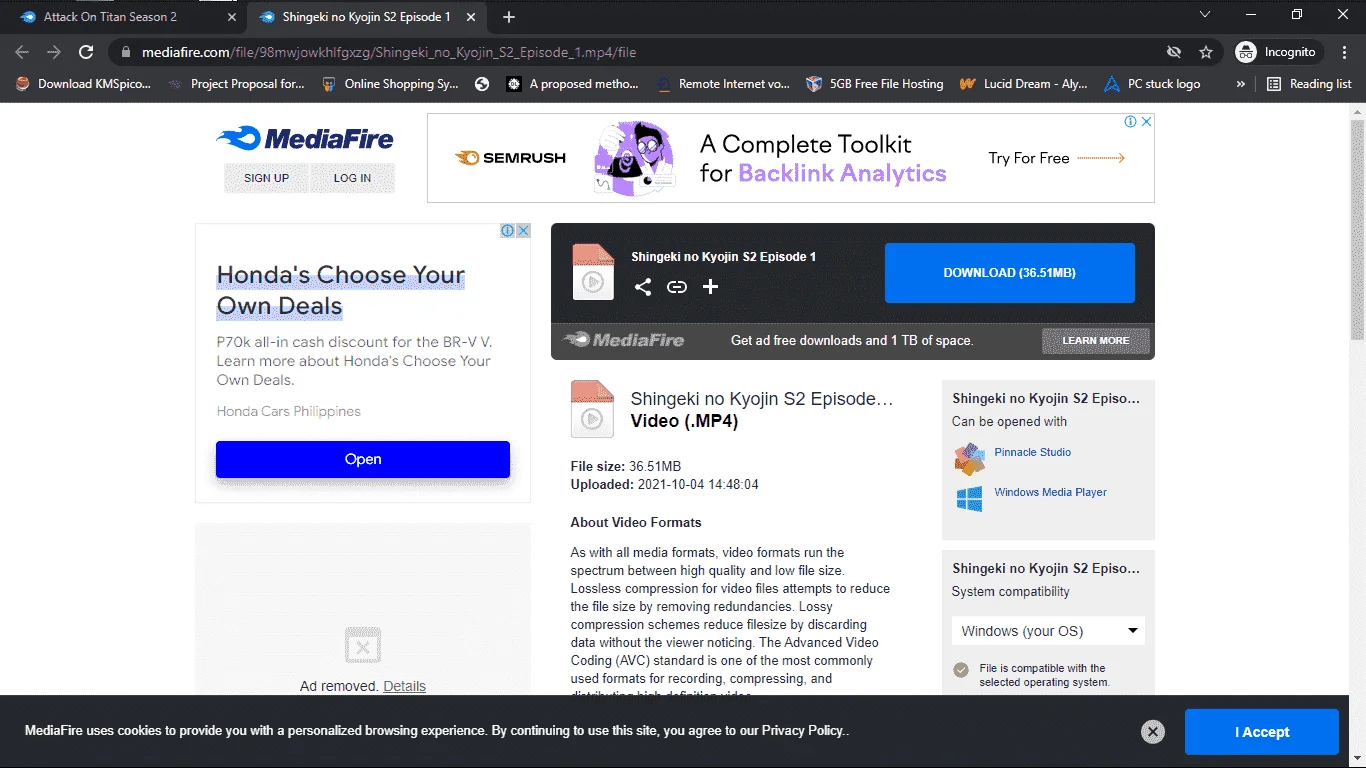Screen dimensions: 1366x768
Task: Select the Shingeki no Kyojin S2 Episode 1 tab
Action: pyautogui.click(x=365, y=17)
